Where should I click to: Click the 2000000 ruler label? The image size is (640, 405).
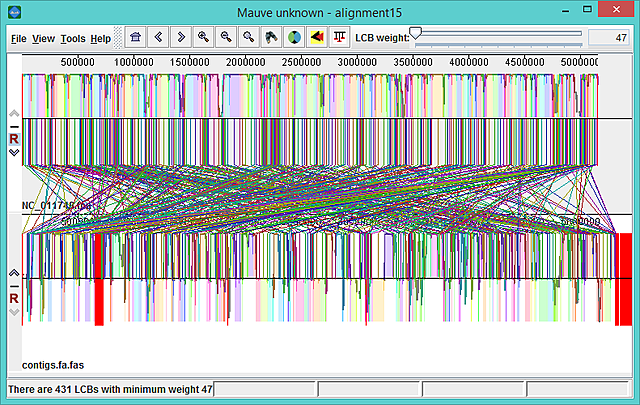(245, 62)
